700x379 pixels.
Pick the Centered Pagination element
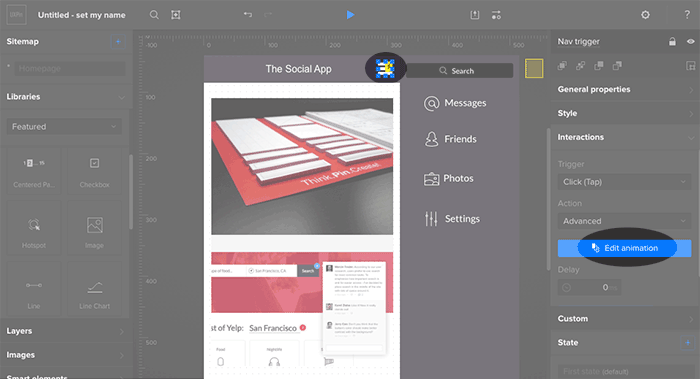34,172
